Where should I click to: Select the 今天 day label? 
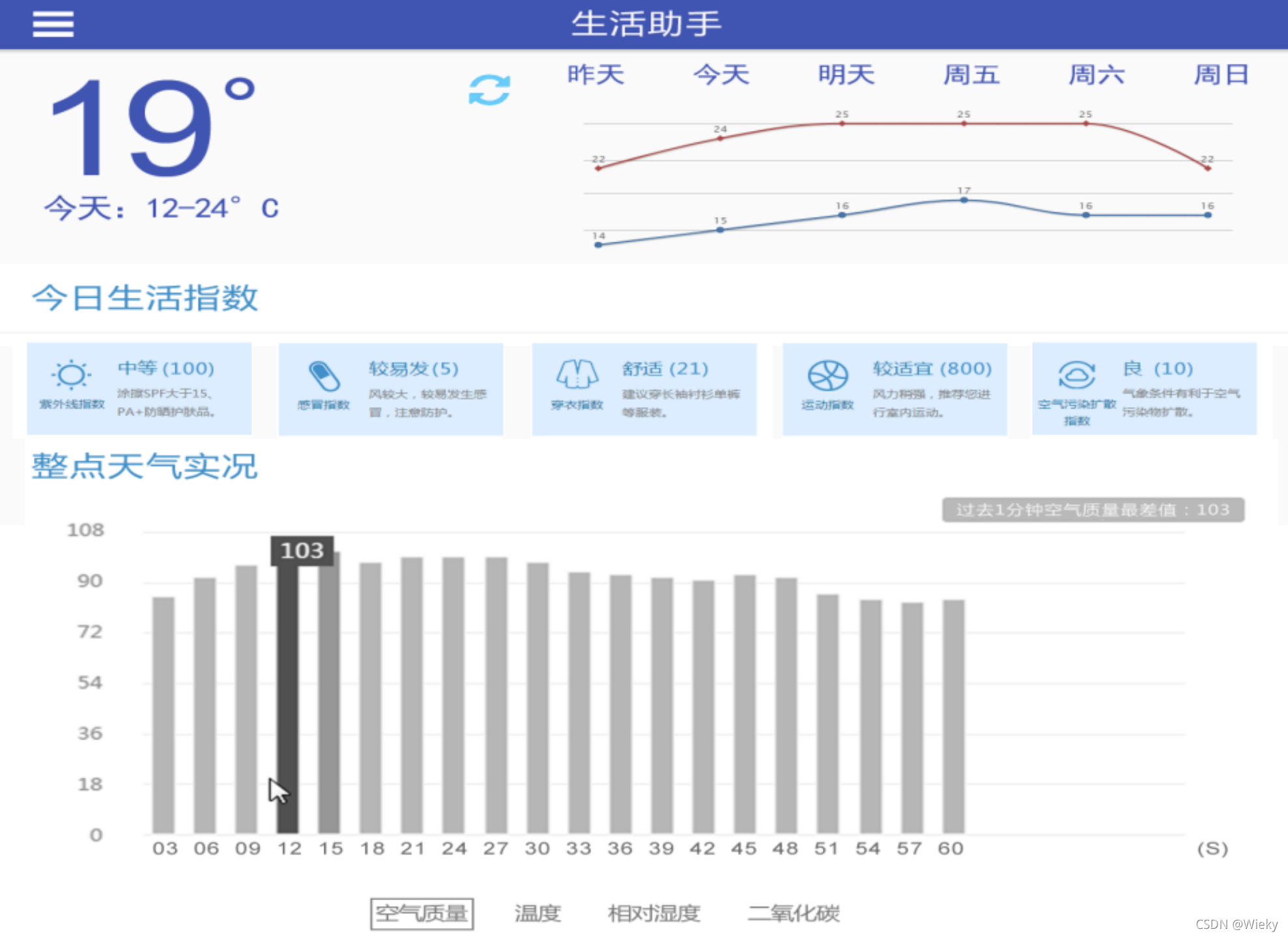[721, 74]
